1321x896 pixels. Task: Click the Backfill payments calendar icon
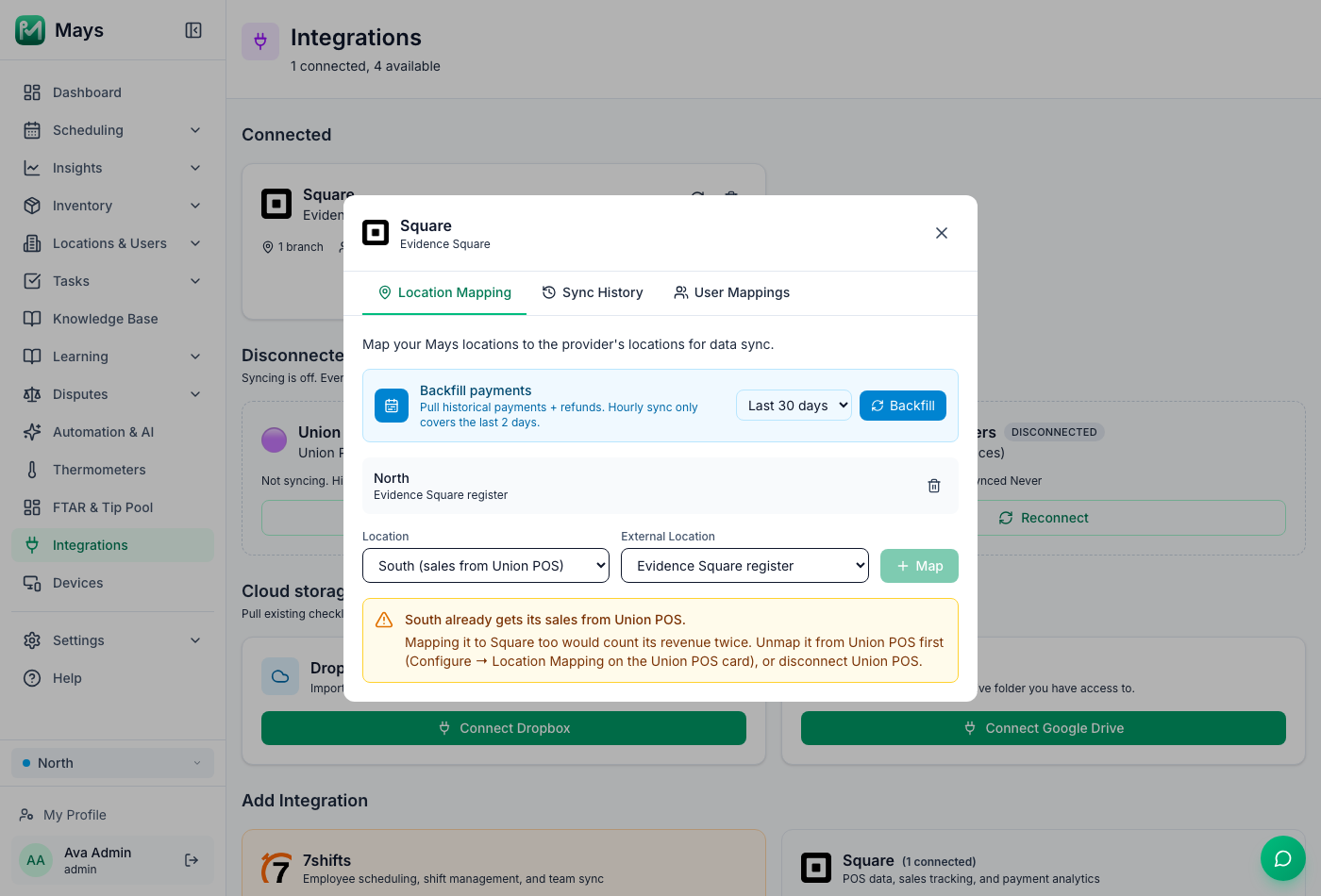[392, 406]
